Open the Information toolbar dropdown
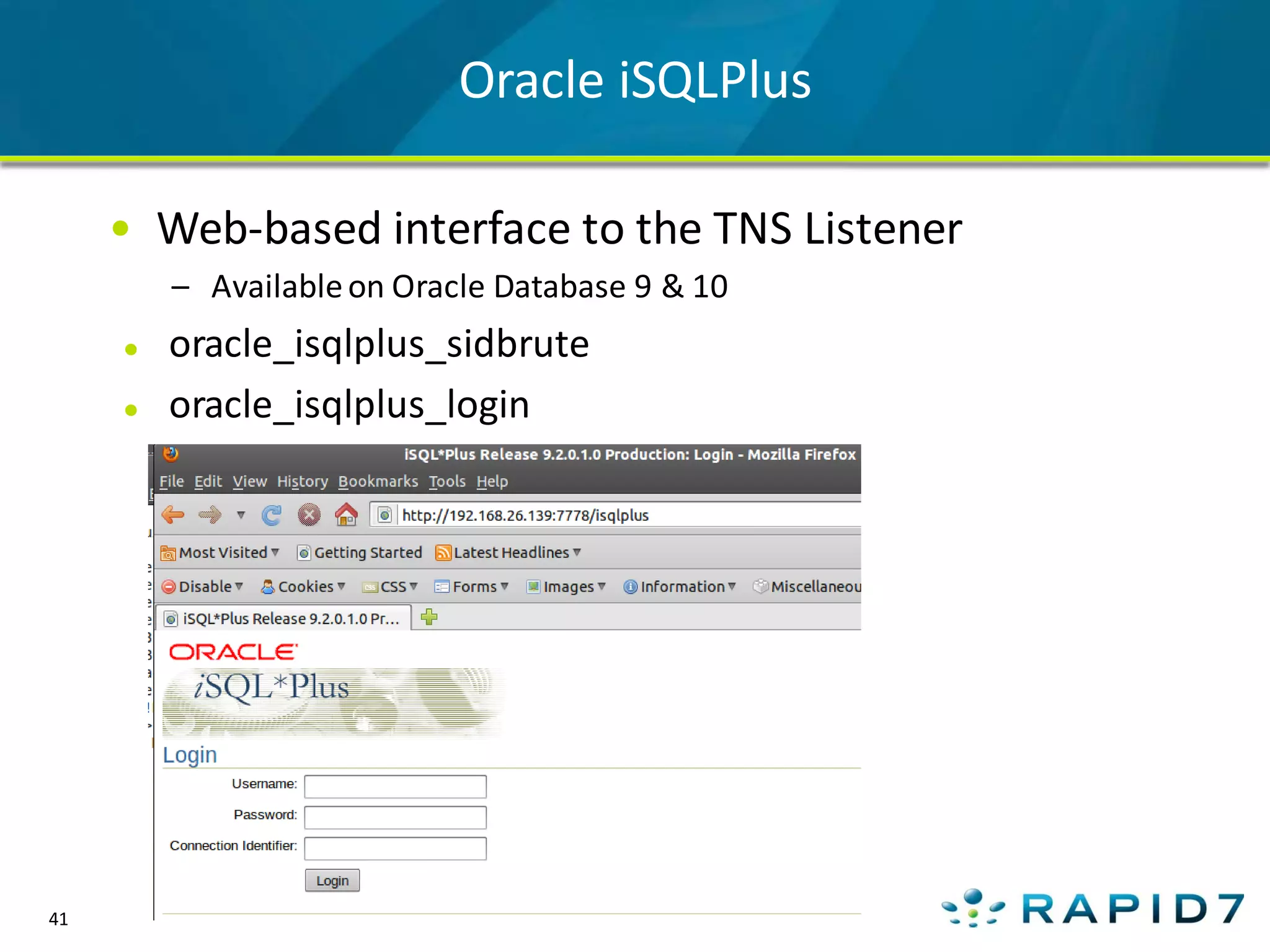The height and width of the screenshot is (952, 1270). (x=680, y=586)
